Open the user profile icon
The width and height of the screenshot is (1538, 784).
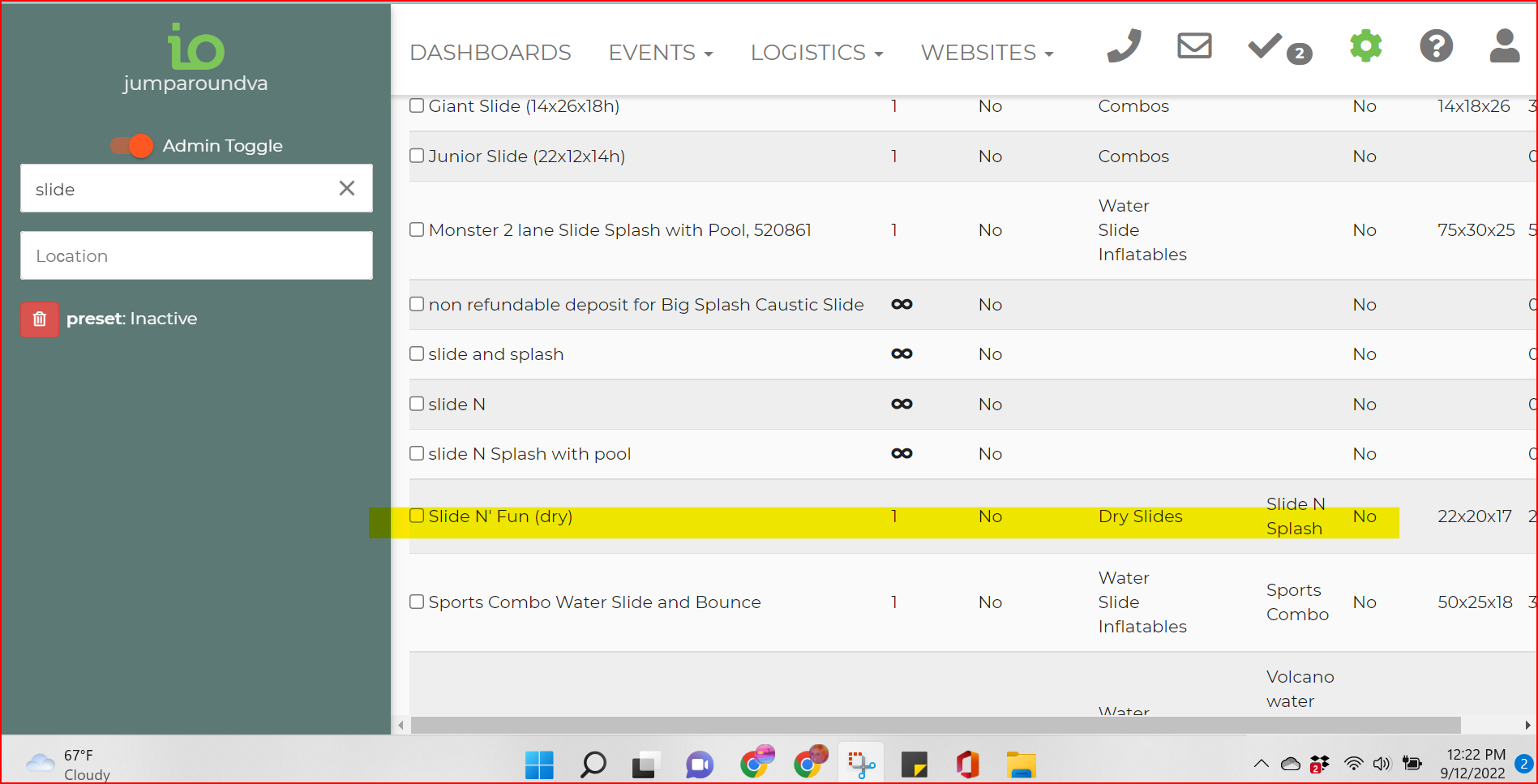1504,46
